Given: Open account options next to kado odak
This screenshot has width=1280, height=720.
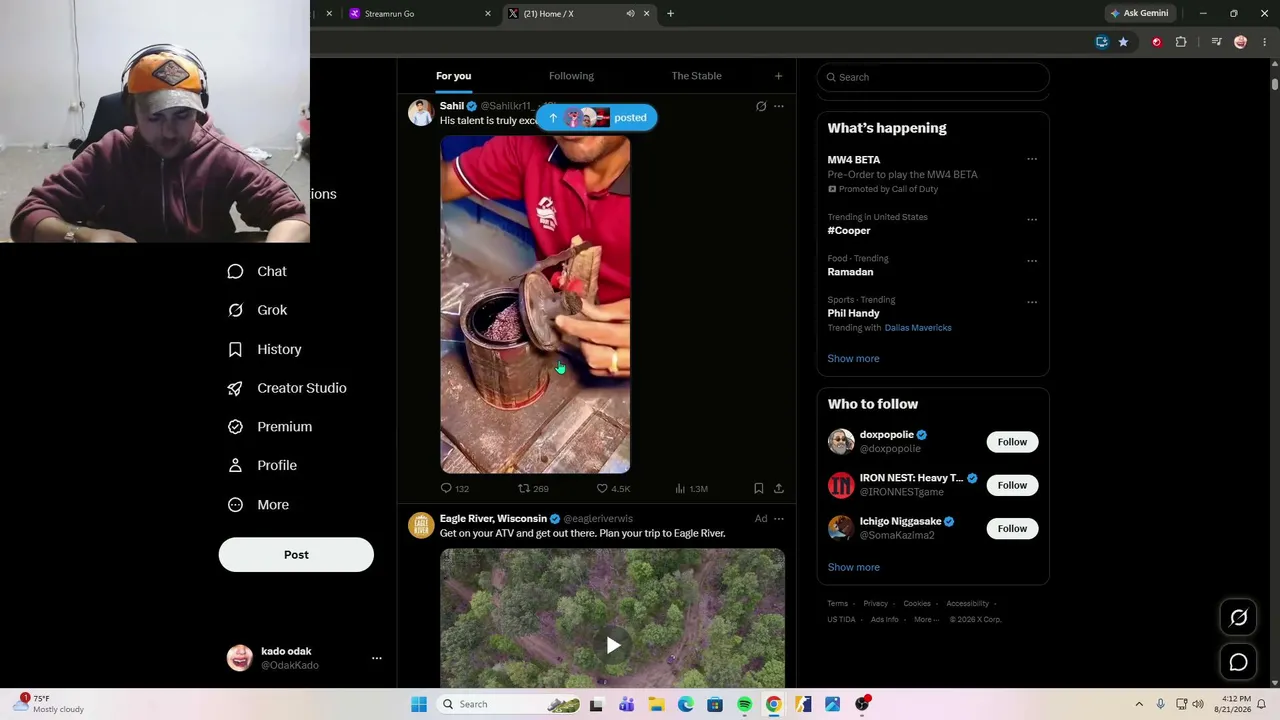Looking at the screenshot, I should pos(377,658).
